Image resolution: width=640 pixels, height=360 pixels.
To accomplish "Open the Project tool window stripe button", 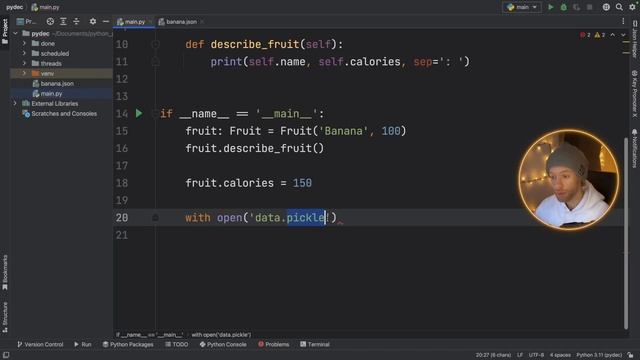I will [5, 31].
